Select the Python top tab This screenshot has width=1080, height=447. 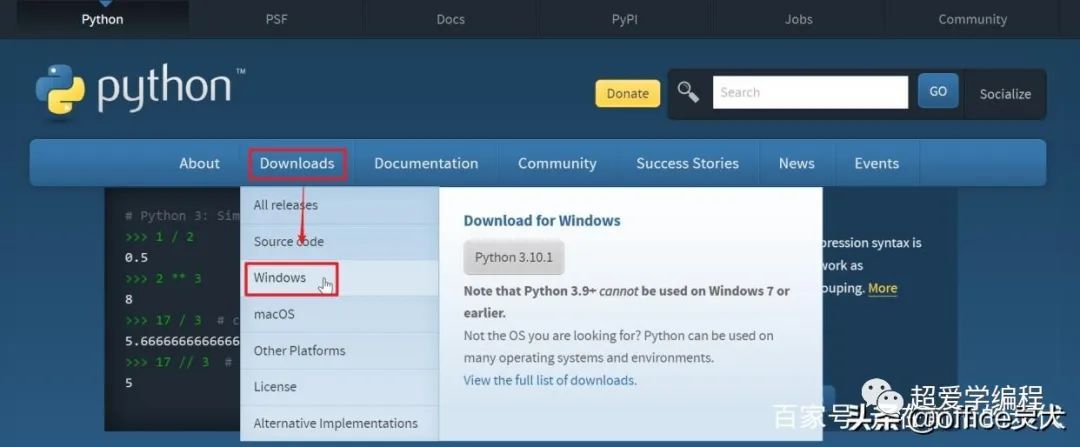click(103, 19)
